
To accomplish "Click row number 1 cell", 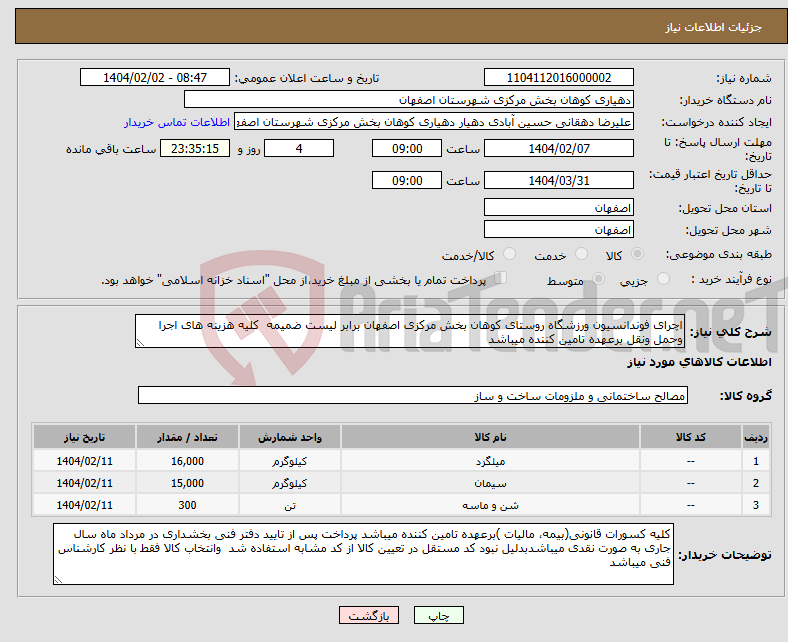I will (756, 461).
